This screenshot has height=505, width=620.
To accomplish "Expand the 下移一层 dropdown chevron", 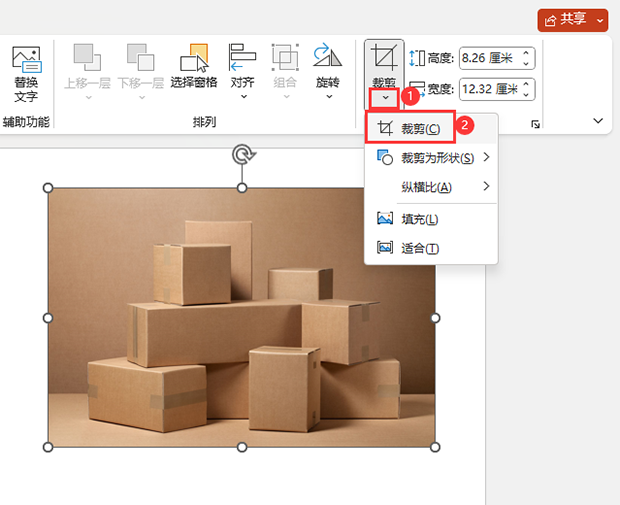I will (142, 97).
